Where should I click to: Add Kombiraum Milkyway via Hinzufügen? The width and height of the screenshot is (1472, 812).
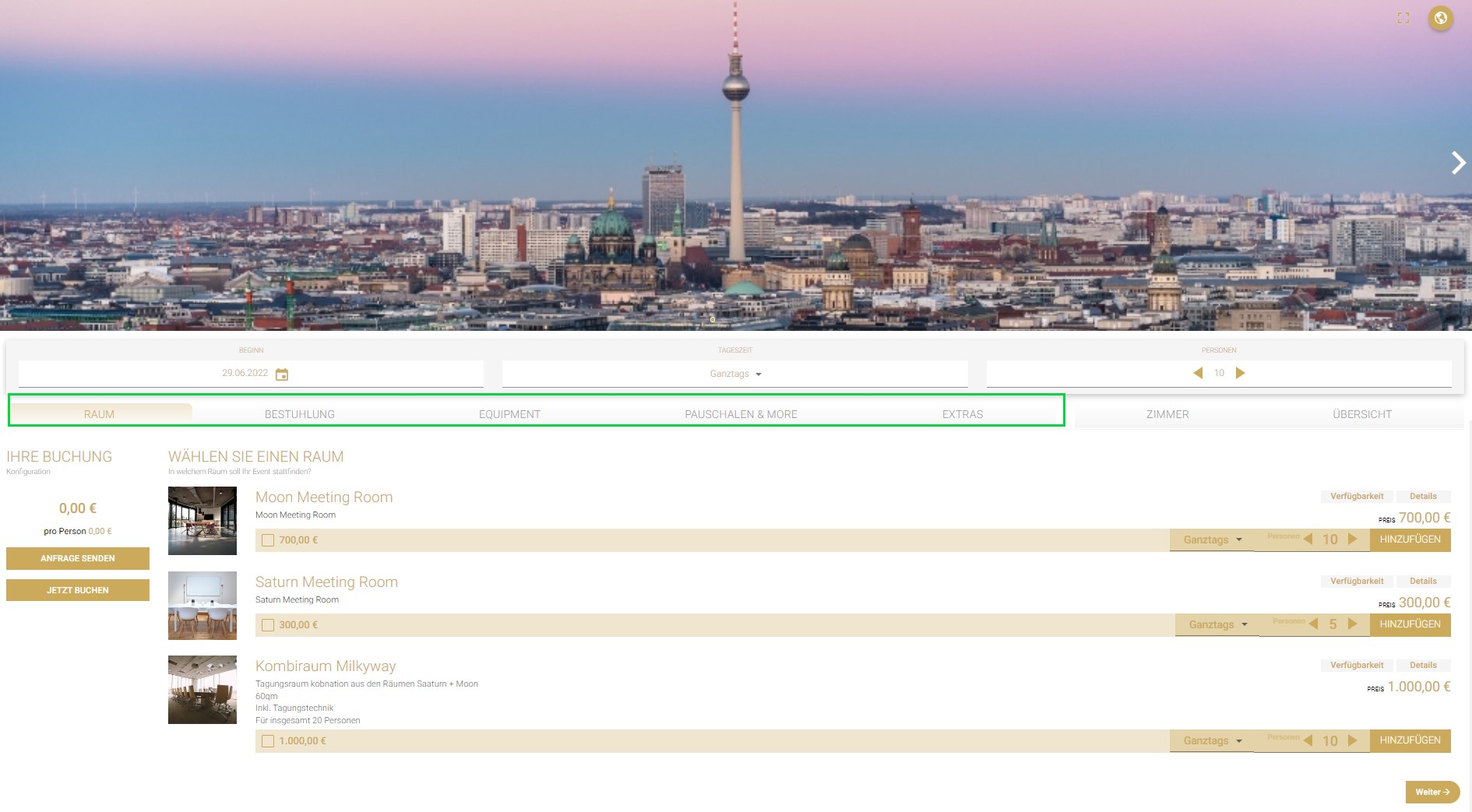[x=1410, y=740]
